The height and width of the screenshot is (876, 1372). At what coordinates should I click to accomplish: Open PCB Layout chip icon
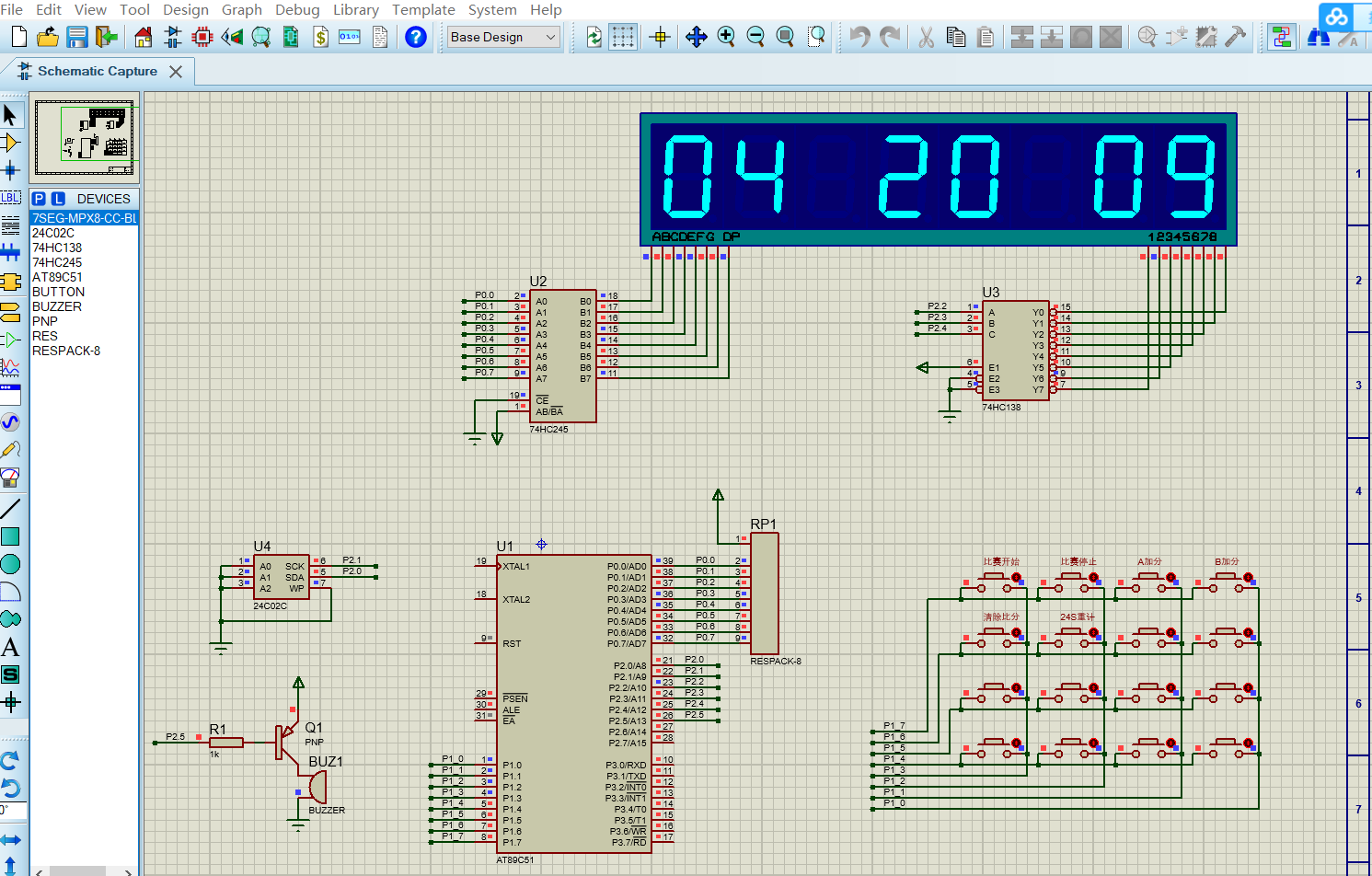pos(202,37)
